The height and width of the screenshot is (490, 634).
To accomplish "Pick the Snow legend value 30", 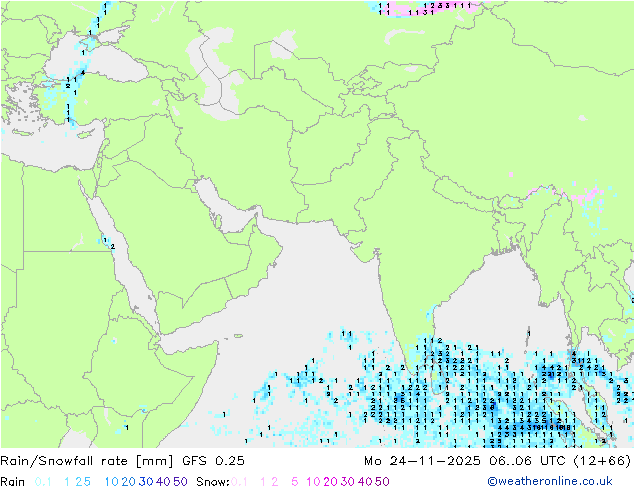I will tap(348, 482).
